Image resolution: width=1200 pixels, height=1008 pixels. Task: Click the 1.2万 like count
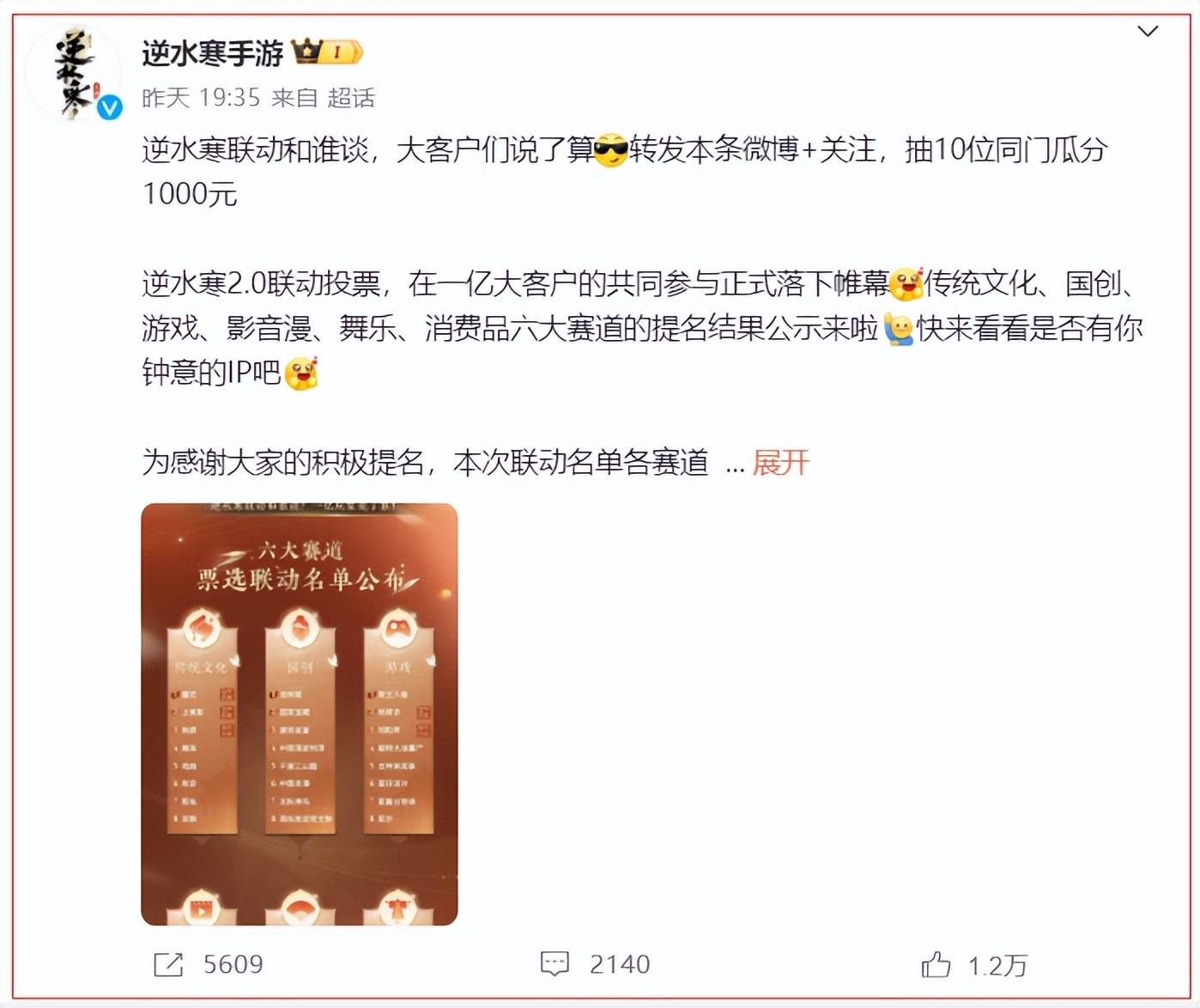[997, 965]
